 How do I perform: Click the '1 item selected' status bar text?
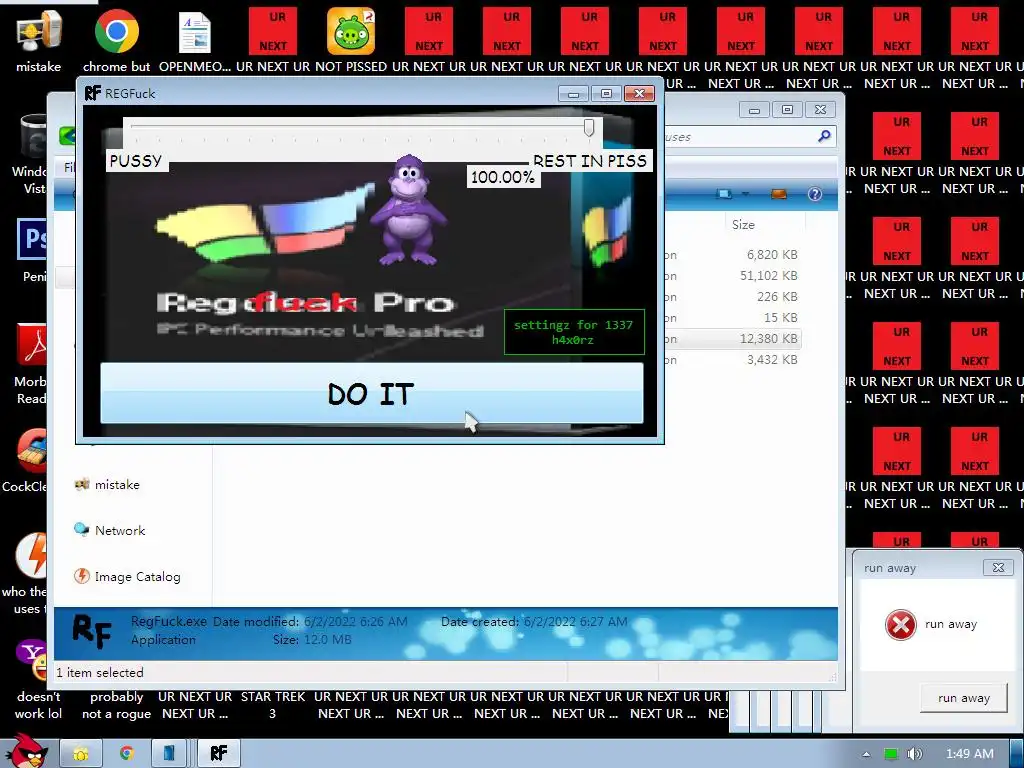(99, 673)
